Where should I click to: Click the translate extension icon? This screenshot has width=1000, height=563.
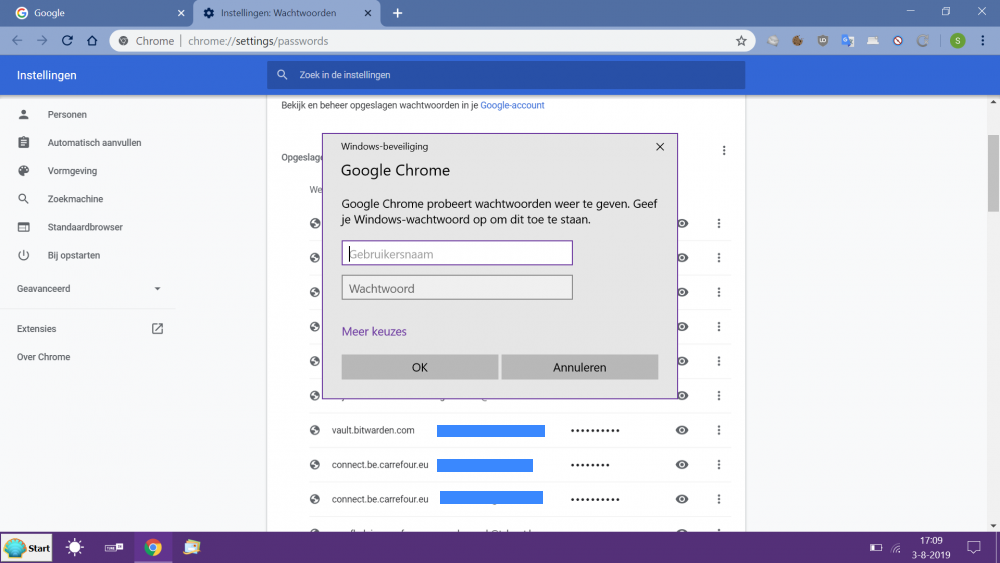coord(848,41)
